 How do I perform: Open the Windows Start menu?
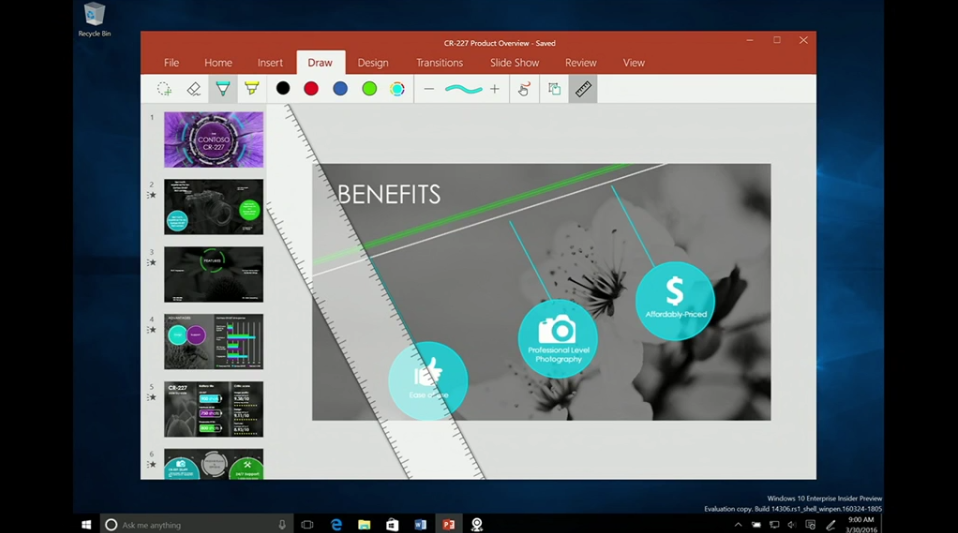[86, 524]
